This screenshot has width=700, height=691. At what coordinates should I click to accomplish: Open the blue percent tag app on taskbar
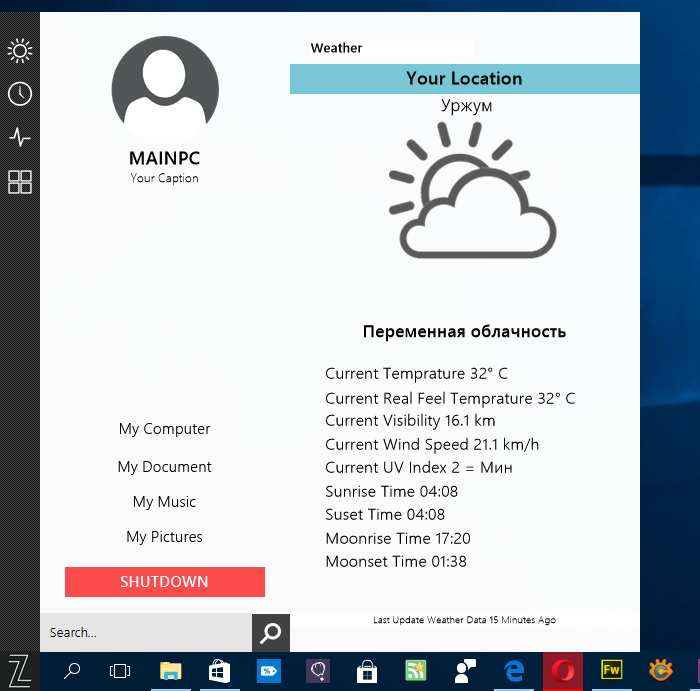[x=269, y=670]
